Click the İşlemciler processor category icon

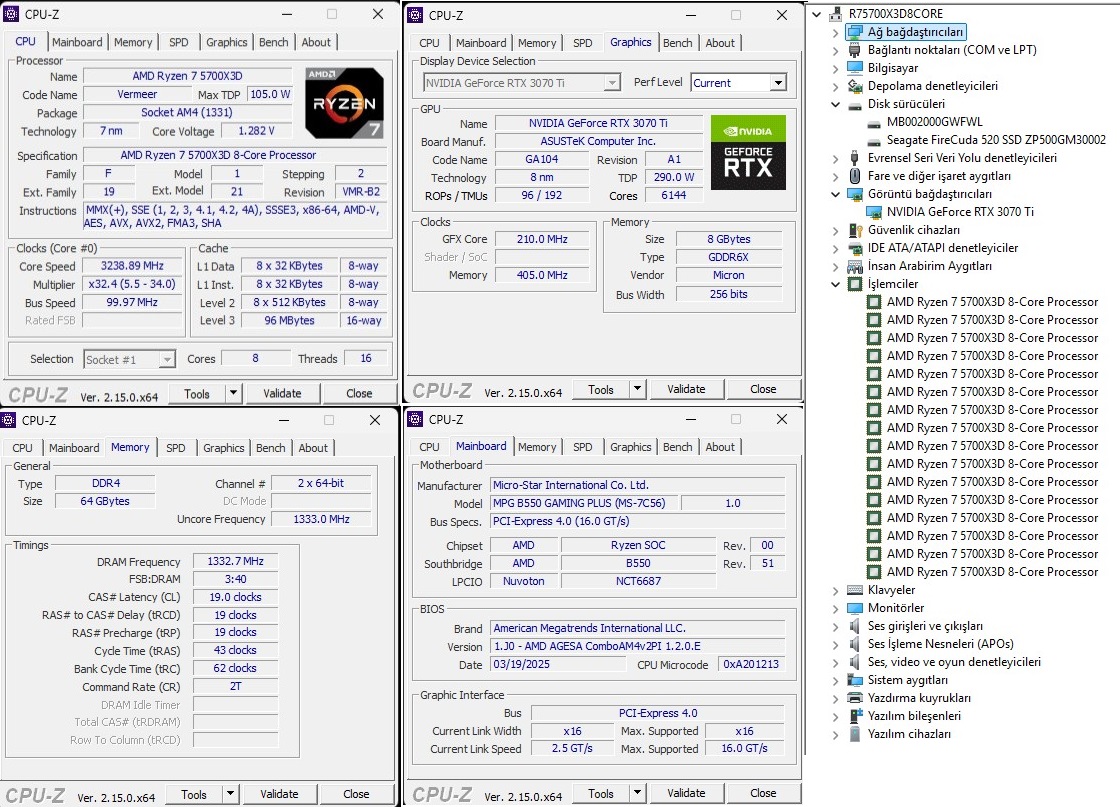(x=854, y=284)
